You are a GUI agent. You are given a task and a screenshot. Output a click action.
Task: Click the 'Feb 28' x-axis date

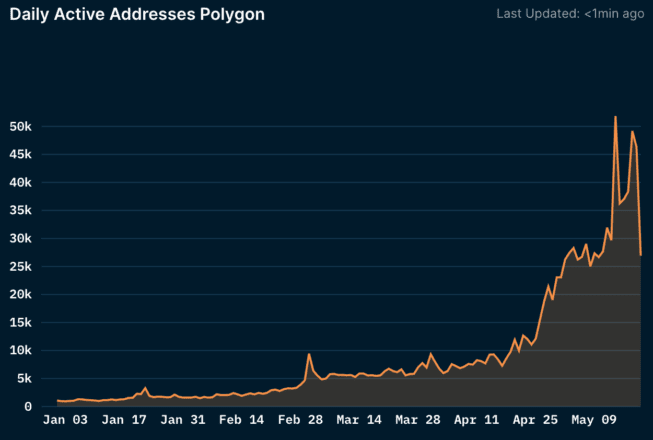[300, 420]
